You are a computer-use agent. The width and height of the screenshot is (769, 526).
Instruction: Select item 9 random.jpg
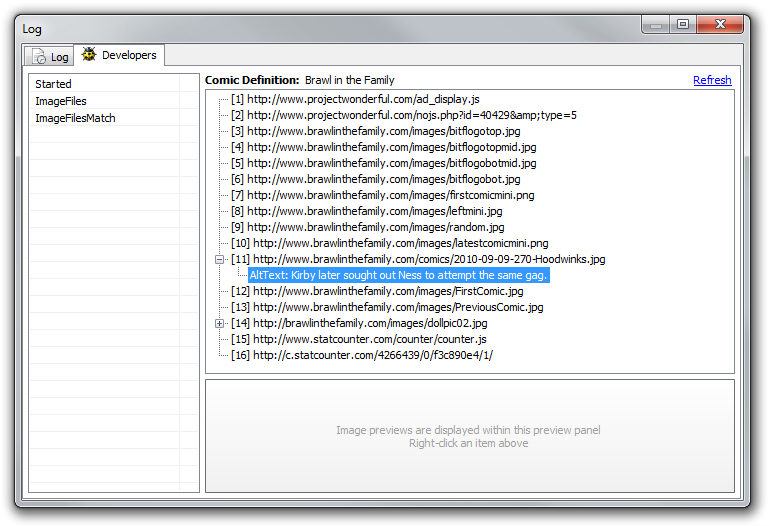click(366, 227)
